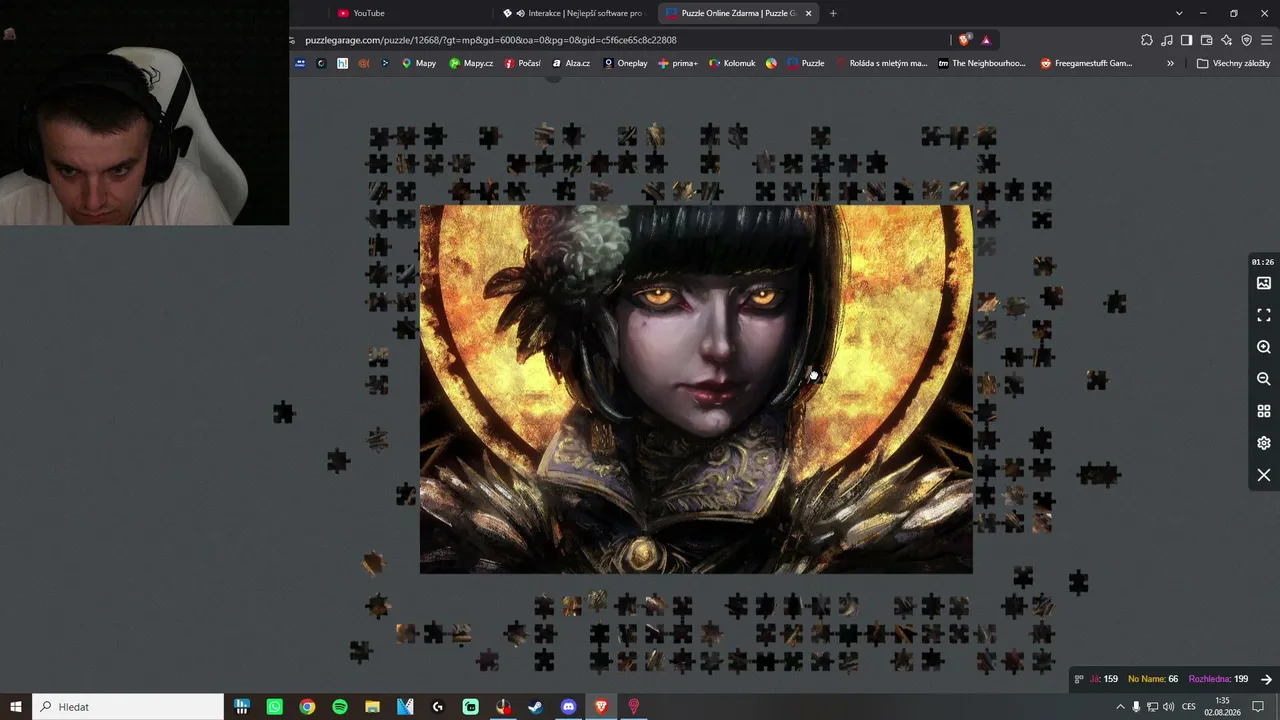Image resolution: width=1280 pixels, height=720 pixels.
Task: Open Logitech G HUB from the taskbar
Action: 438,707
